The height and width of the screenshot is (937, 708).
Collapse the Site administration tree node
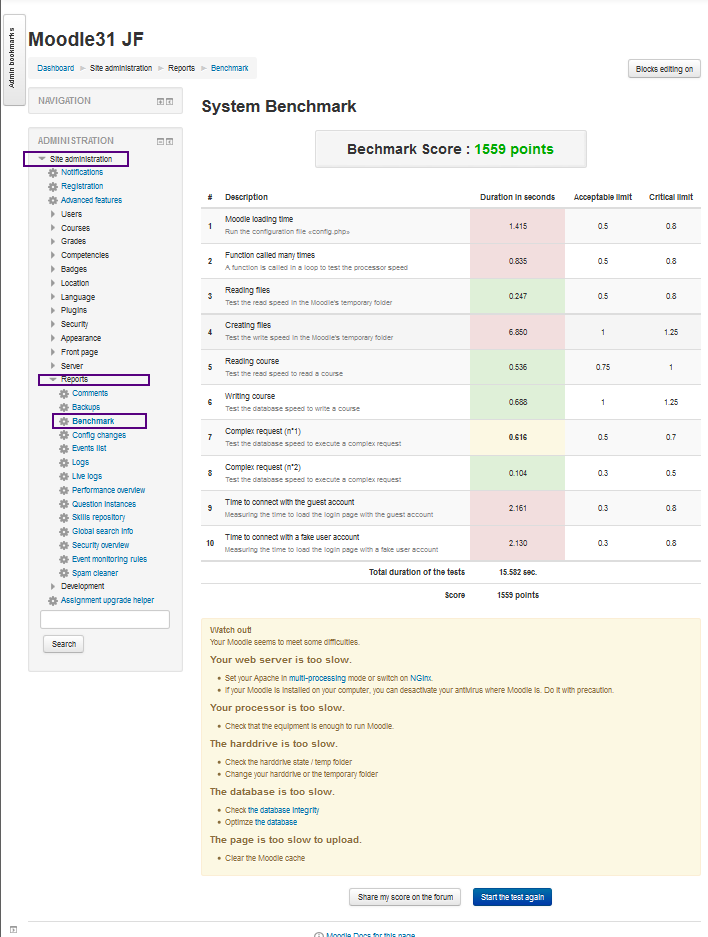click(42, 159)
